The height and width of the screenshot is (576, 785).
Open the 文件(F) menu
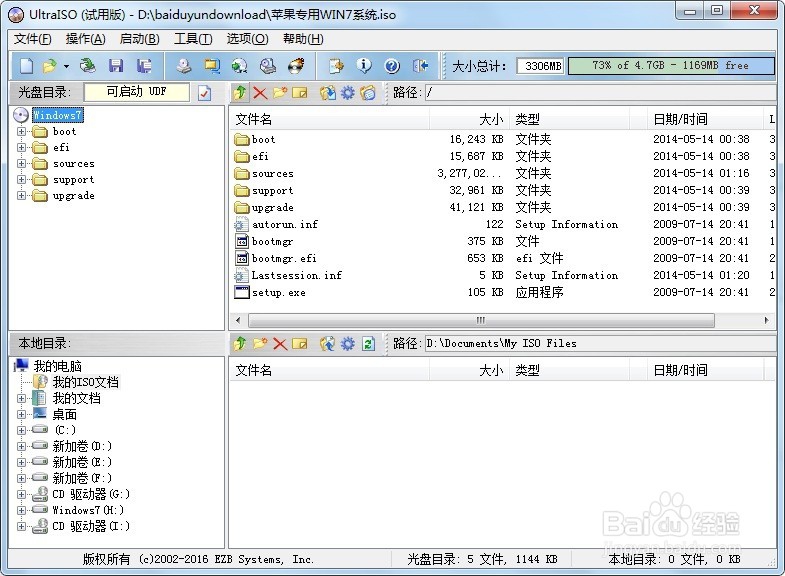(x=32, y=39)
